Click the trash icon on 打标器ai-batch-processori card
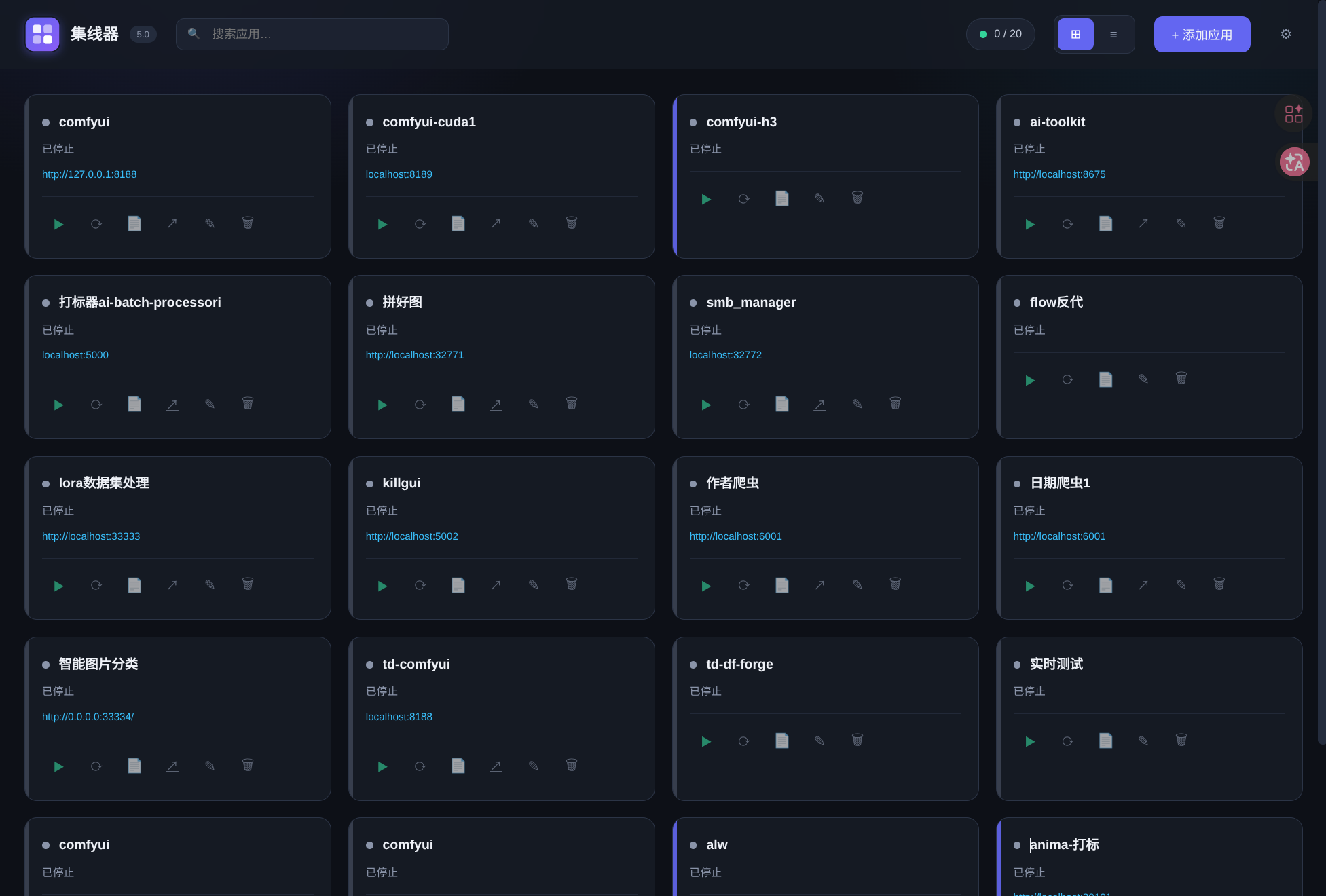Screen dimensions: 1326x896 tap(248, 405)
